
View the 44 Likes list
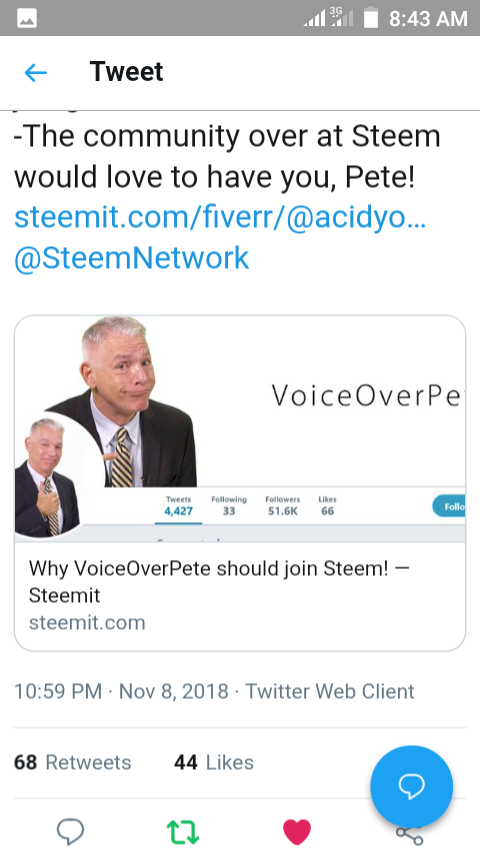(214, 762)
